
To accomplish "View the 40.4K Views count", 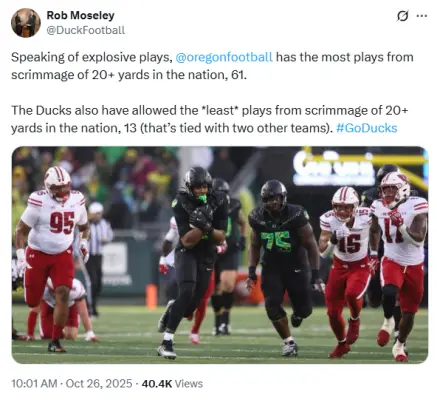I will point(172,384).
